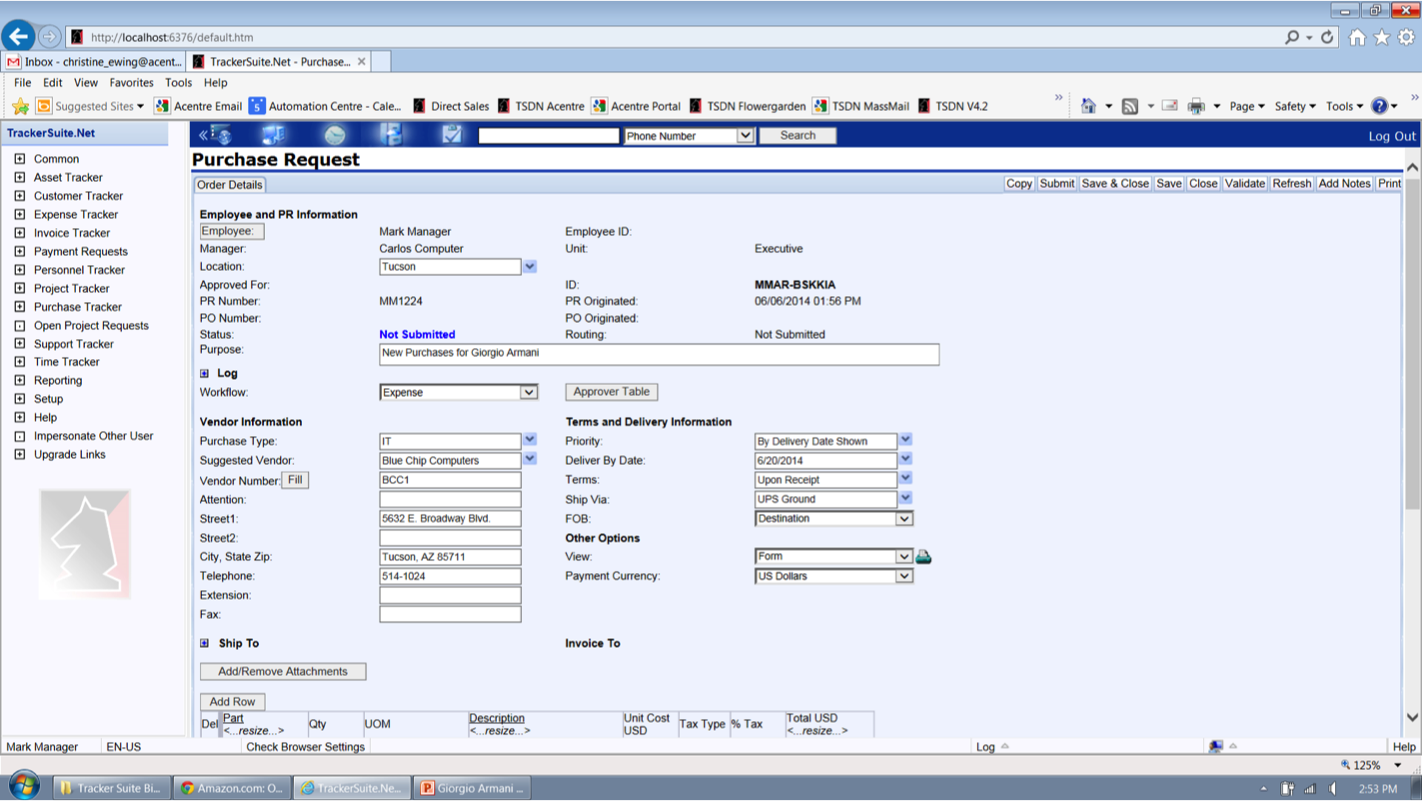Click the Telephone input field
1423x801 pixels.
point(450,577)
